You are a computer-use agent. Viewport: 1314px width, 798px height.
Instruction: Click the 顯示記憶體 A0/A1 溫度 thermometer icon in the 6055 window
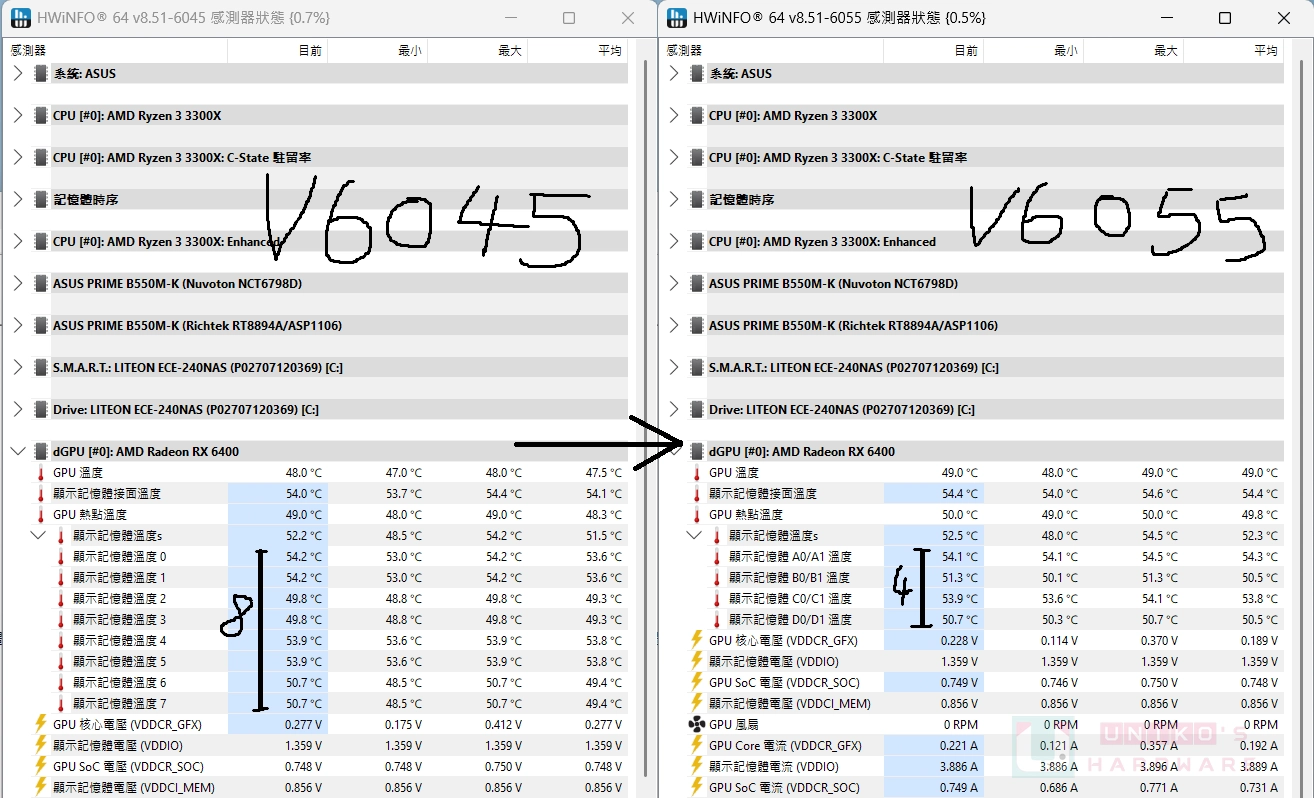[x=717, y=556]
